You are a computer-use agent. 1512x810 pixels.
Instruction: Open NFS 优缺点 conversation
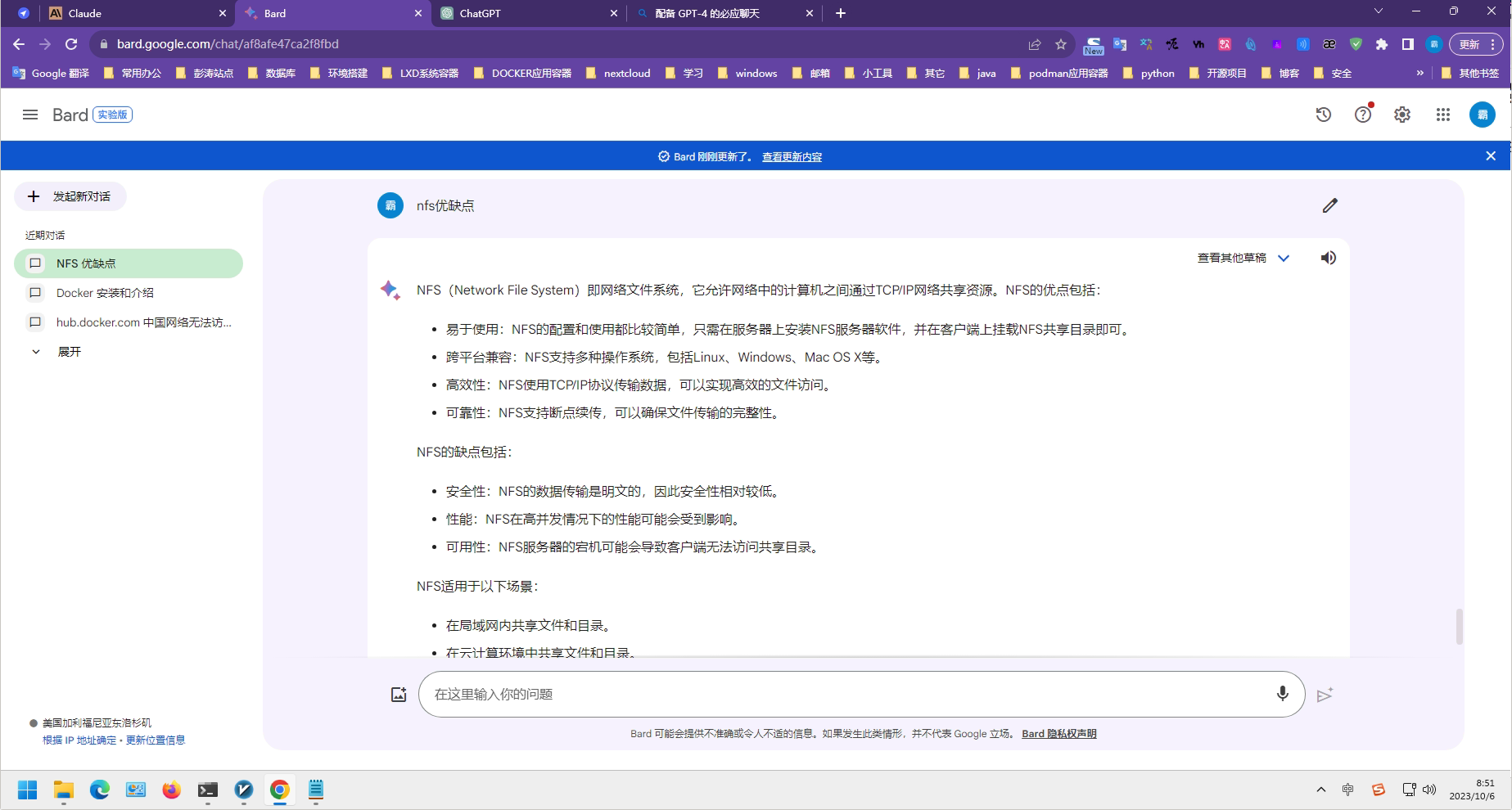click(x=129, y=263)
